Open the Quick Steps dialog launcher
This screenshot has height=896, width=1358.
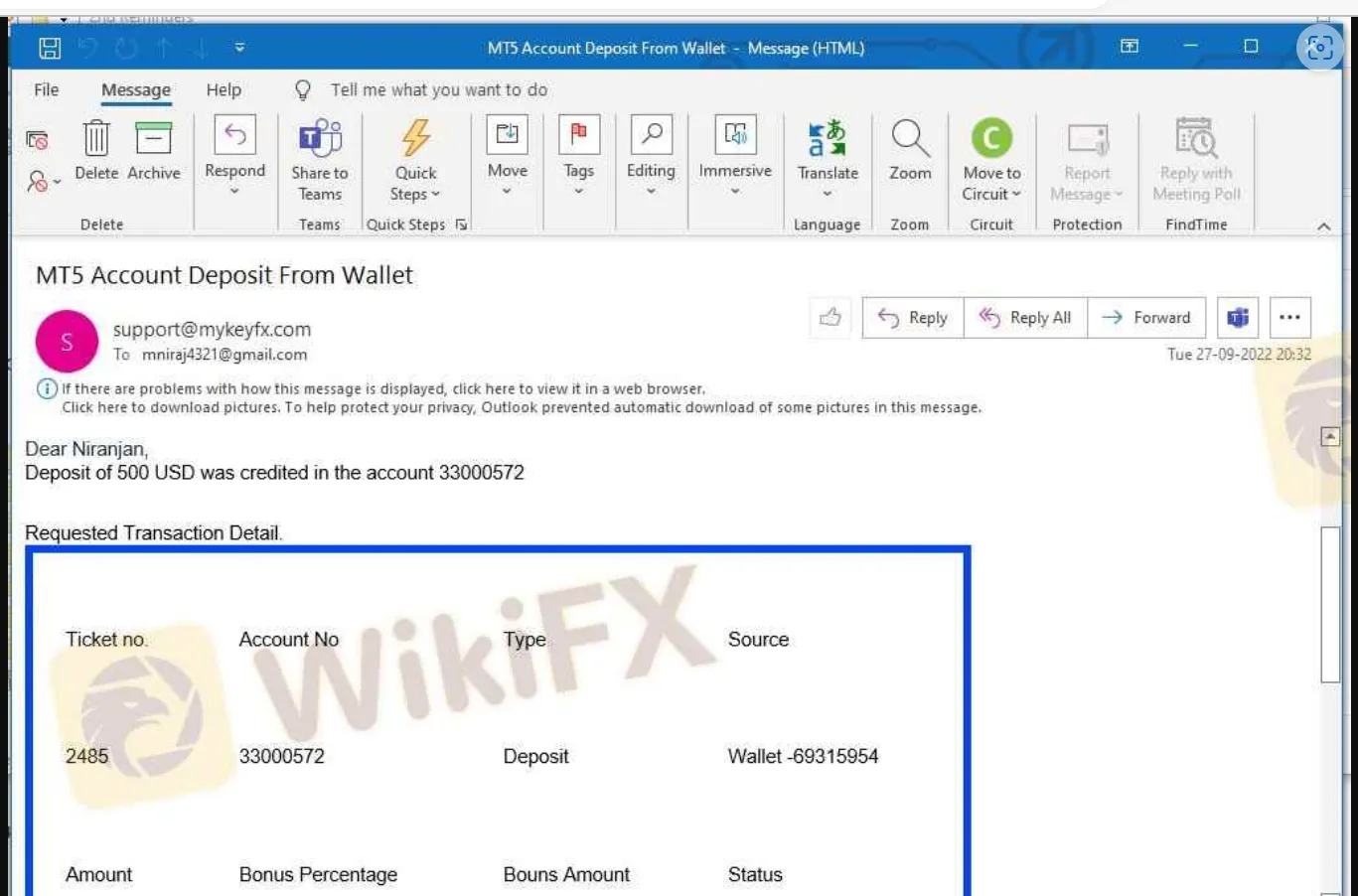click(x=461, y=224)
